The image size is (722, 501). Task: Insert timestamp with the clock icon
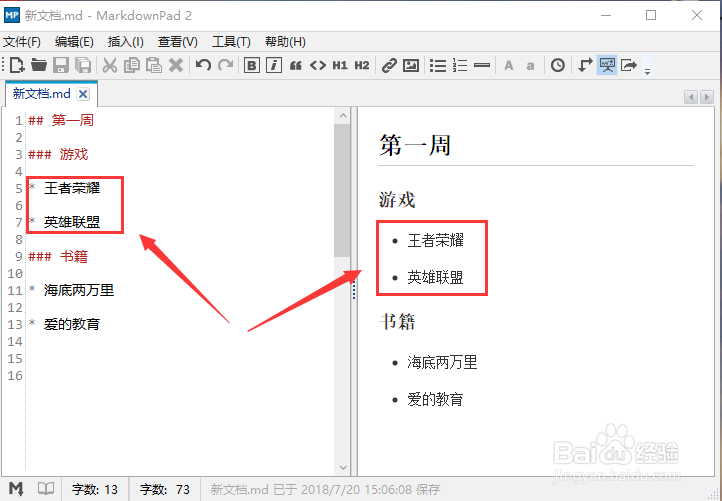pyautogui.click(x=558, y=65)
